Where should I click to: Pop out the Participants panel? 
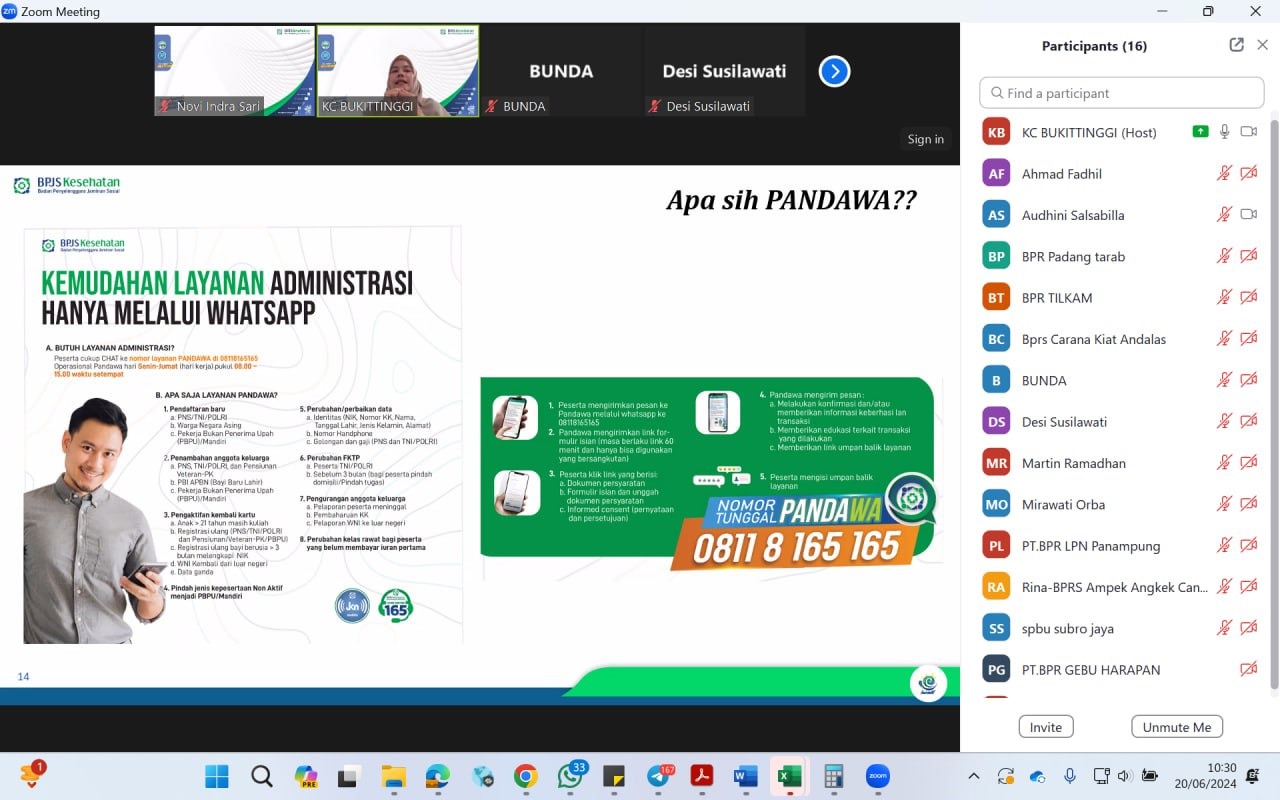pyautogui.click(x=1237, y=45)
